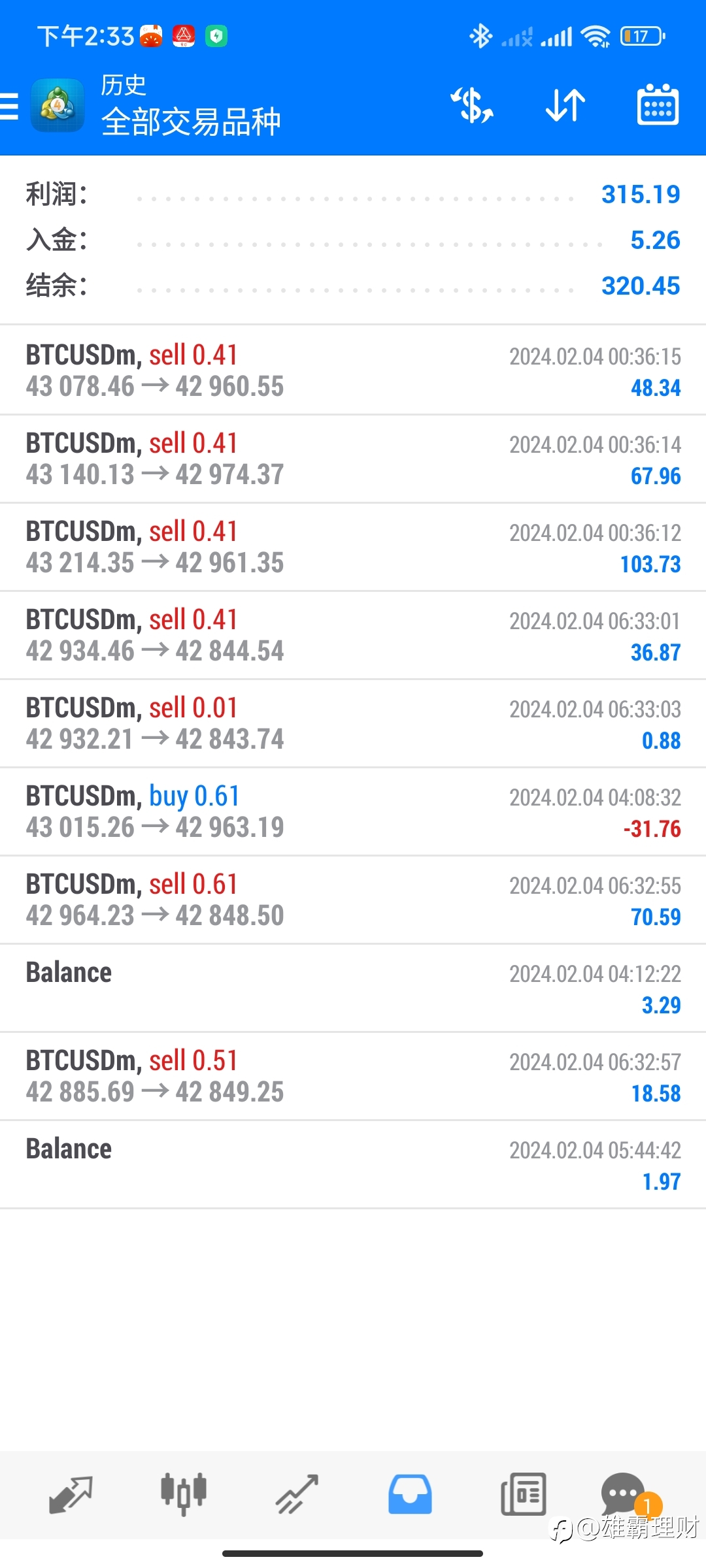Tap the MetaTrader 4 app logo
Screen dimensions: 706x1568
click(x=58, y=105)
